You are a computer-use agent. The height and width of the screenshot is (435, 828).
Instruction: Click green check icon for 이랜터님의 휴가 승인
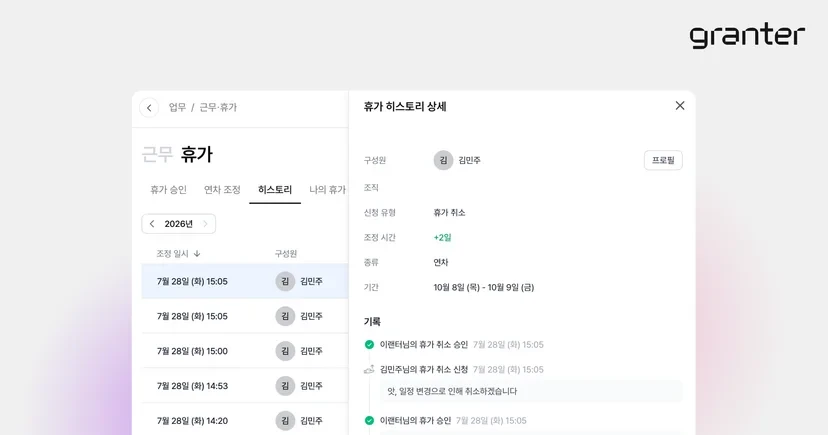[x=369, y=421]
